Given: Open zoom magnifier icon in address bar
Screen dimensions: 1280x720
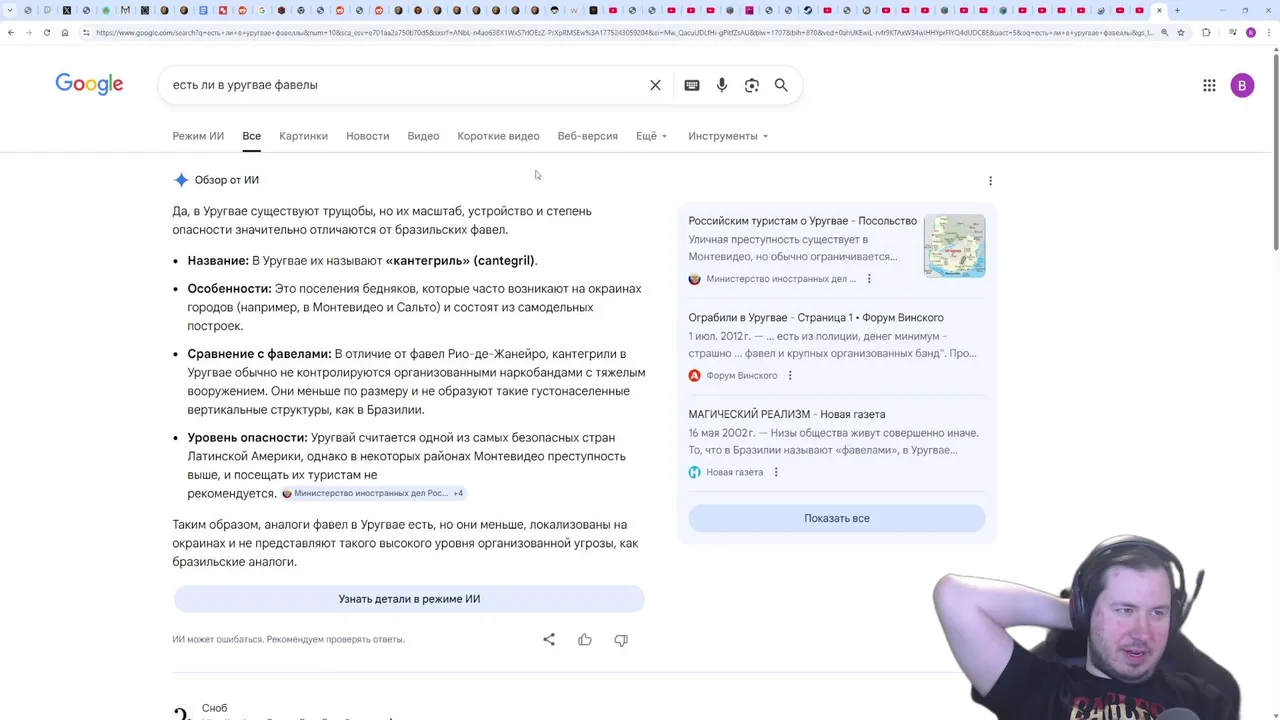Looking at the screenshot, I should click(x=1164, y=32).
